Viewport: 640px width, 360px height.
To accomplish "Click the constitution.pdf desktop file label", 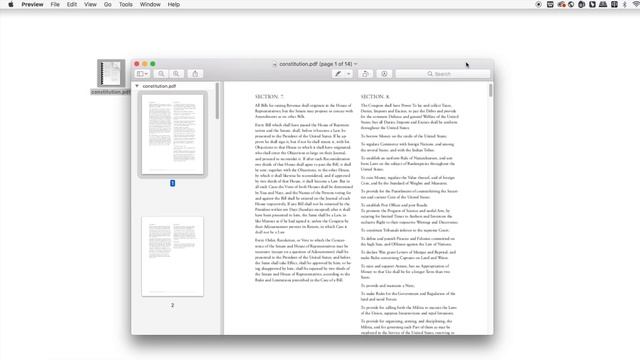I will [x=111, y=92].
